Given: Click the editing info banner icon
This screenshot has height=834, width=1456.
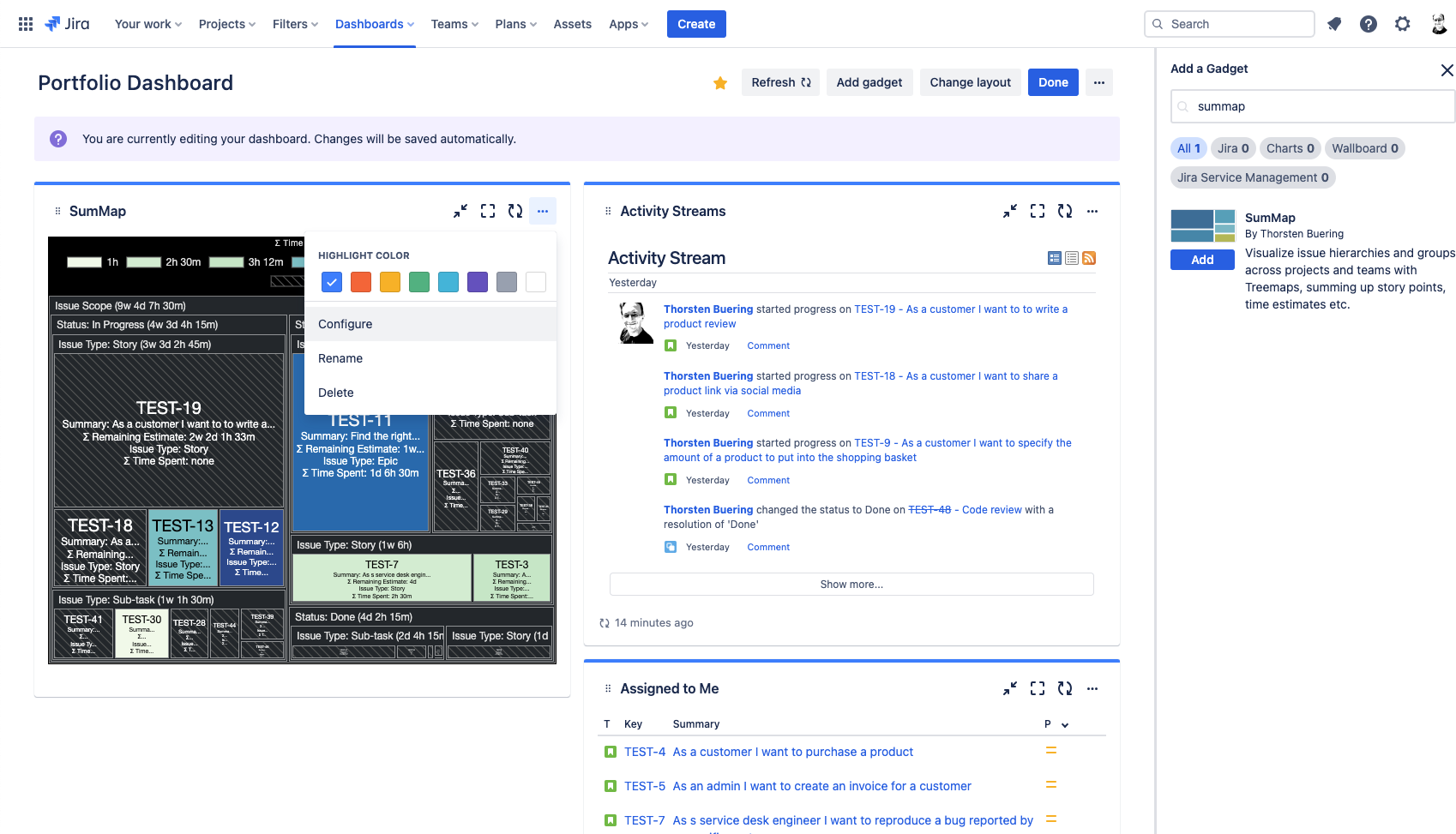Looking at the screenshot, I should tap(58, 139).
